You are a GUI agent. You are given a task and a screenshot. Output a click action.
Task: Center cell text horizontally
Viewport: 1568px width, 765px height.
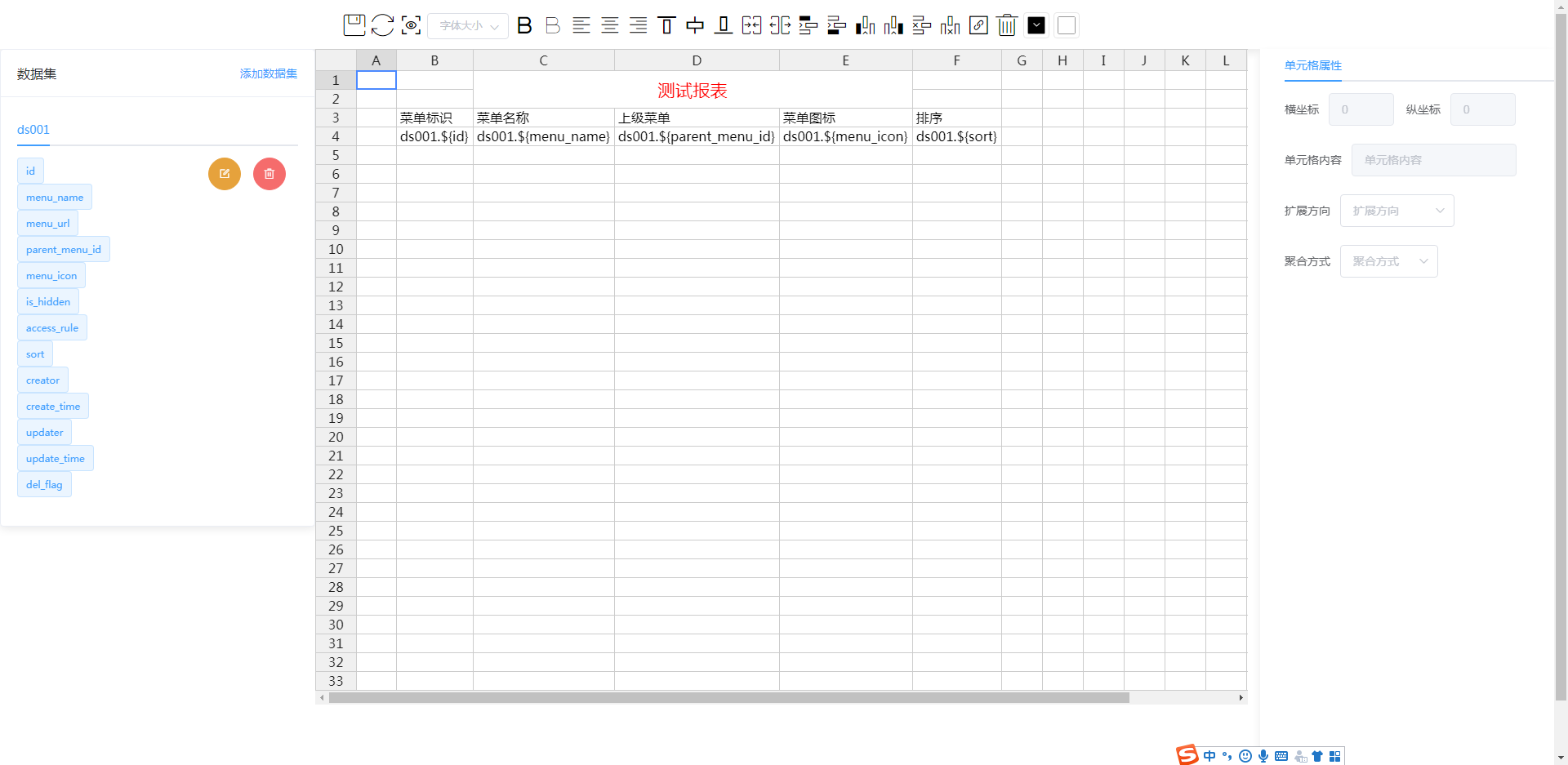[x=610, y=25]
